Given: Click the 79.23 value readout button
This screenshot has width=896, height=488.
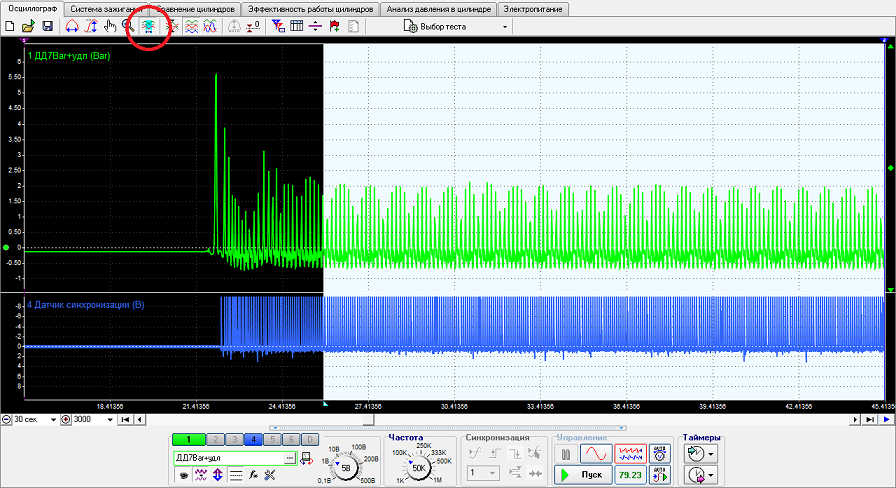Looking at the screenshot, I should (630, 475).
